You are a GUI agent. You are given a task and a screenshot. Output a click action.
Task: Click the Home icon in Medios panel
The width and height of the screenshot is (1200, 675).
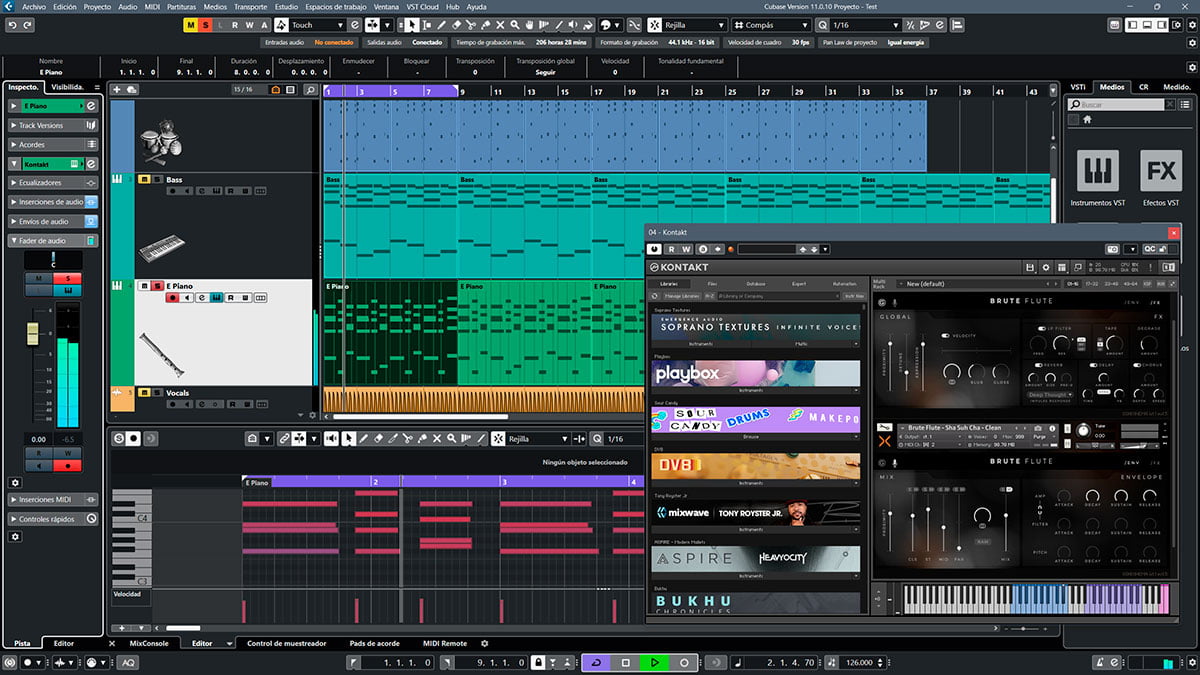pos(1087,119)
